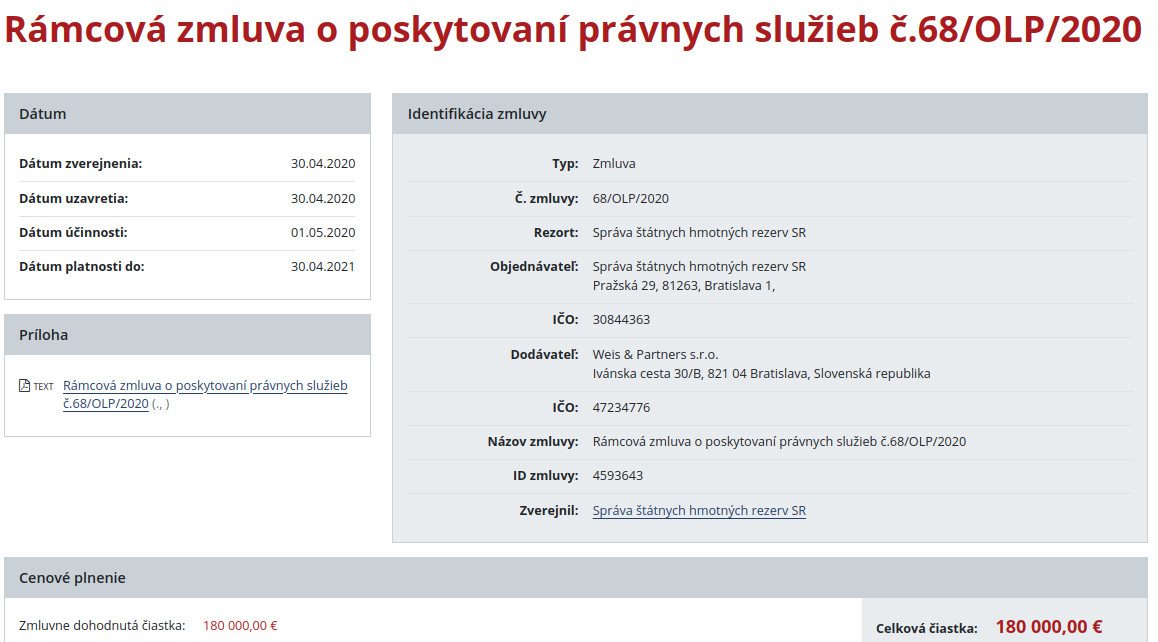The height and width of the screenshot is (642, 1158).
Task: Click the Celková čiastka total amount
Action: pos(1048,627)
